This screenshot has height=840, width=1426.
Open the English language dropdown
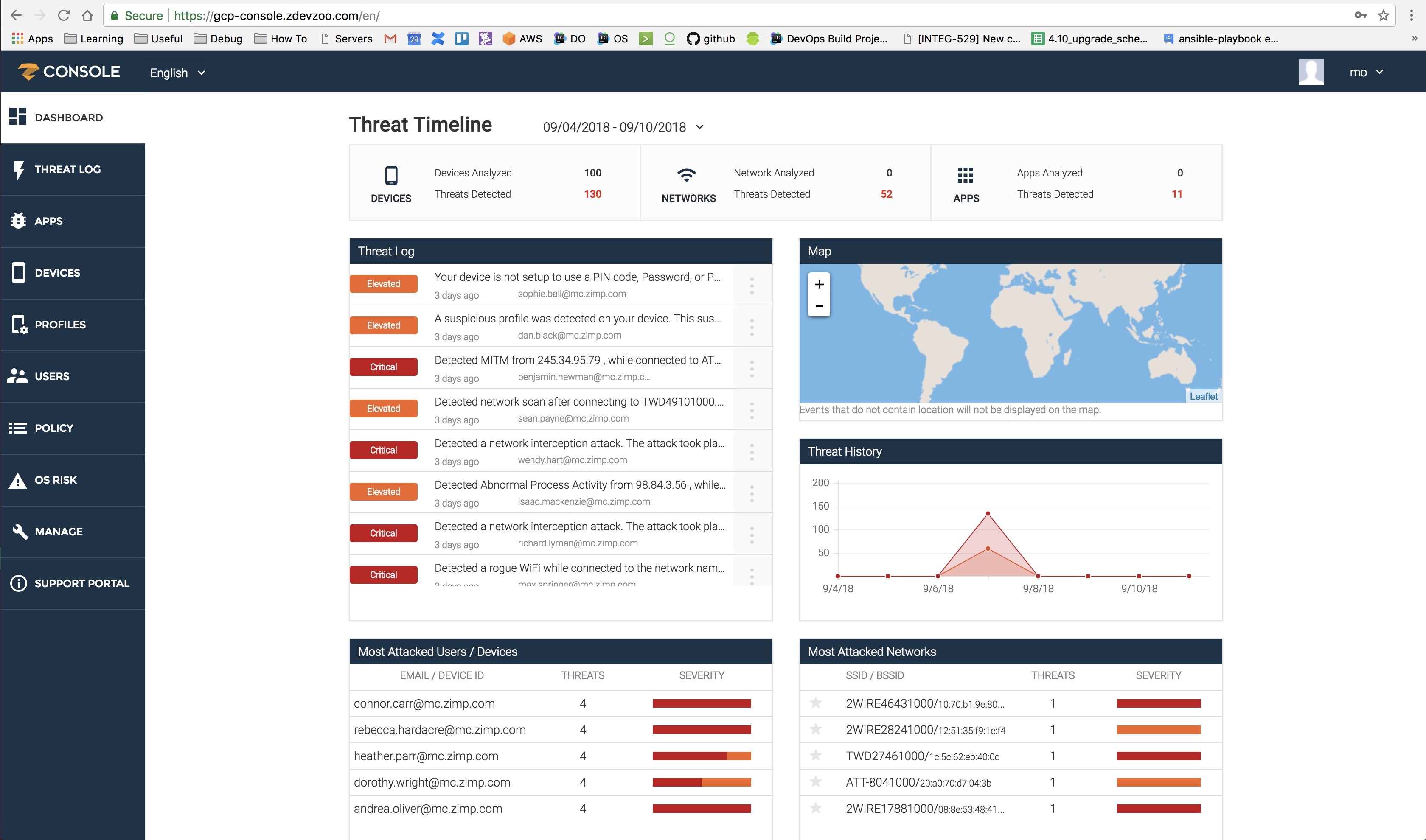click(177, 73)
